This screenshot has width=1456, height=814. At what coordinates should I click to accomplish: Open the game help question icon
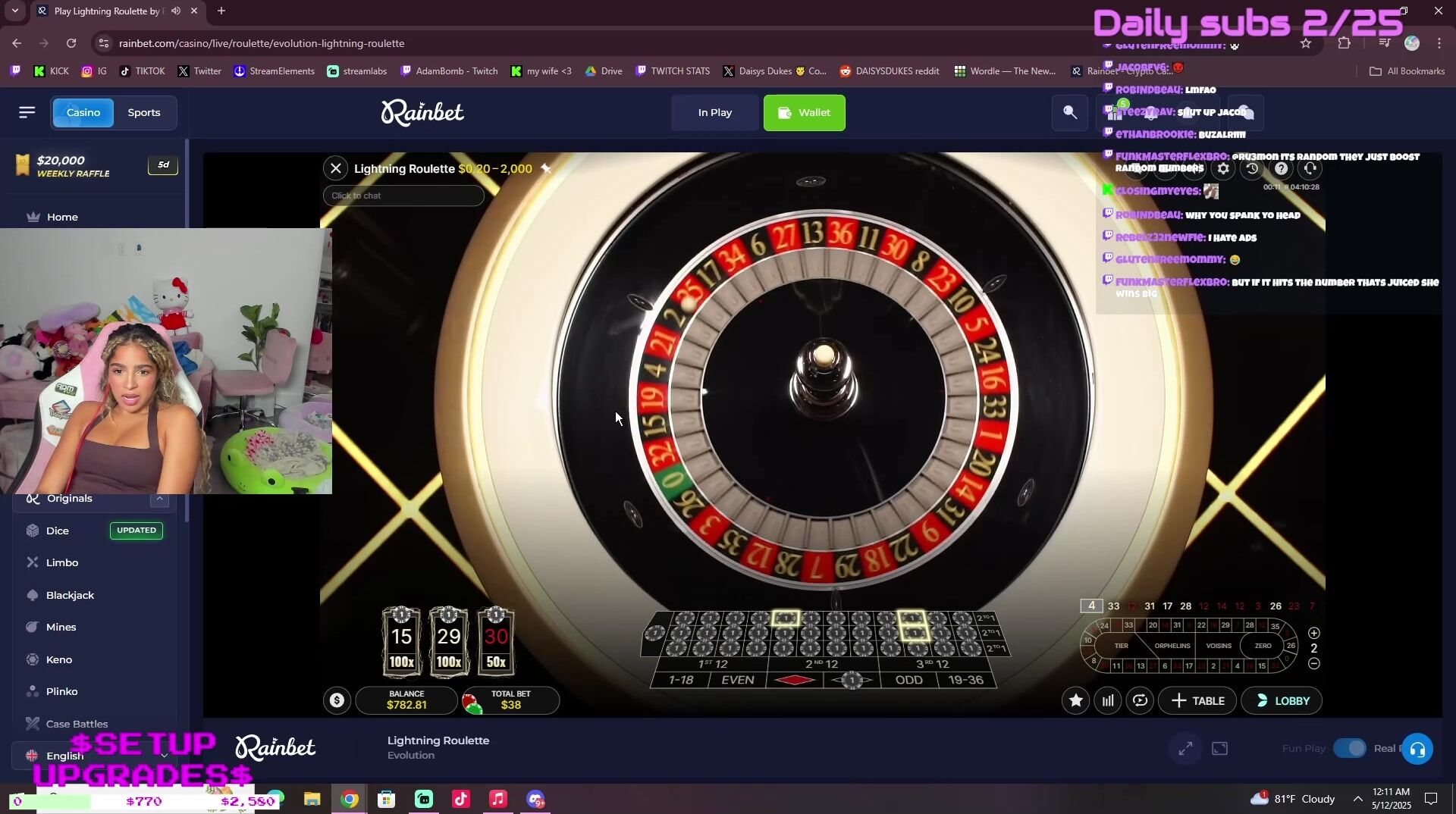[1281, 168]
